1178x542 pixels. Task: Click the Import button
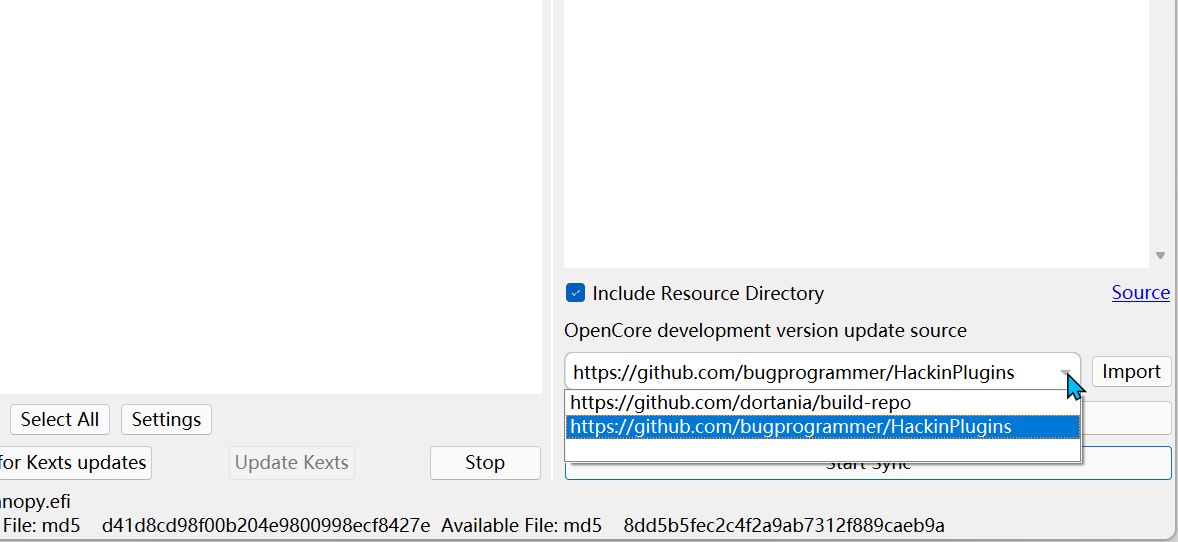1131,371
